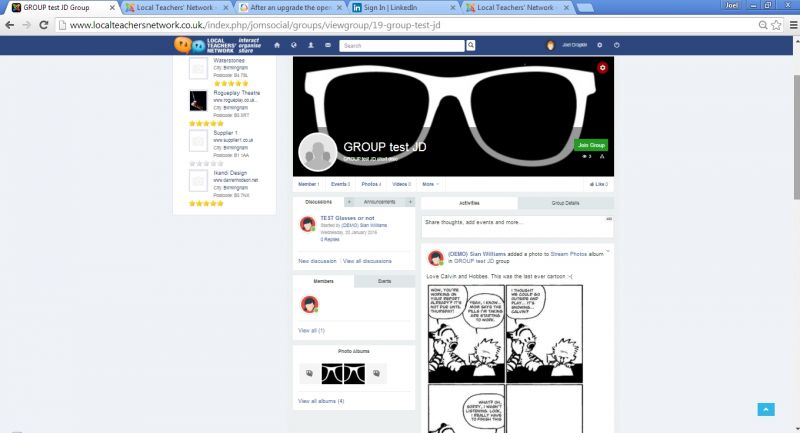Switch to After an upgrade browser tab
Viewport: 800px width, 433px height.
pos(291,8)
